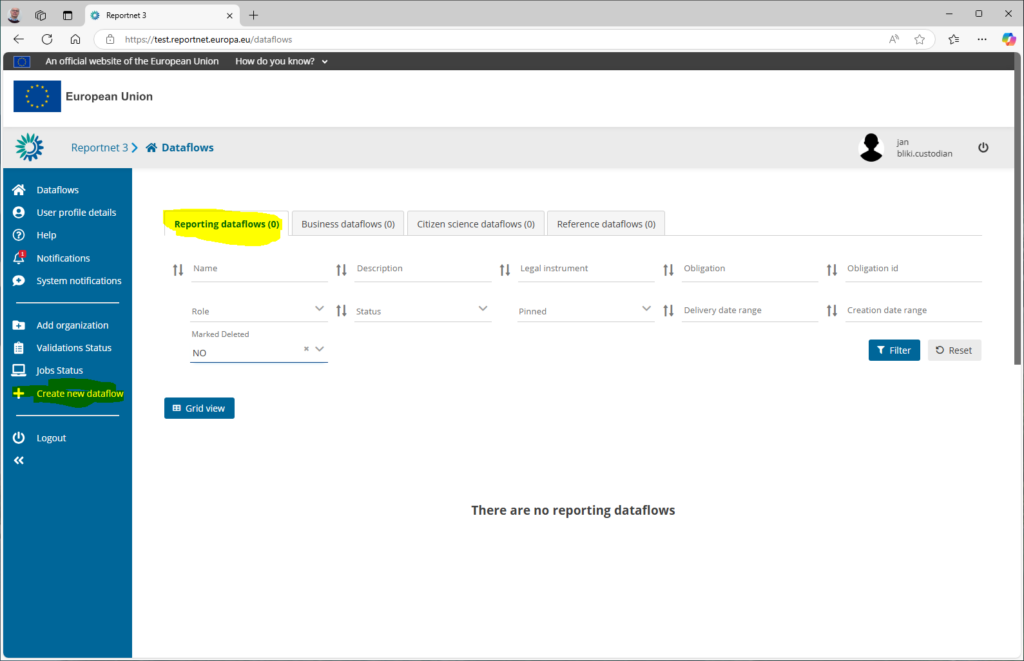Open the Validations Status clipboard icon
The image size is (1024, 661).
click(18, 348)
